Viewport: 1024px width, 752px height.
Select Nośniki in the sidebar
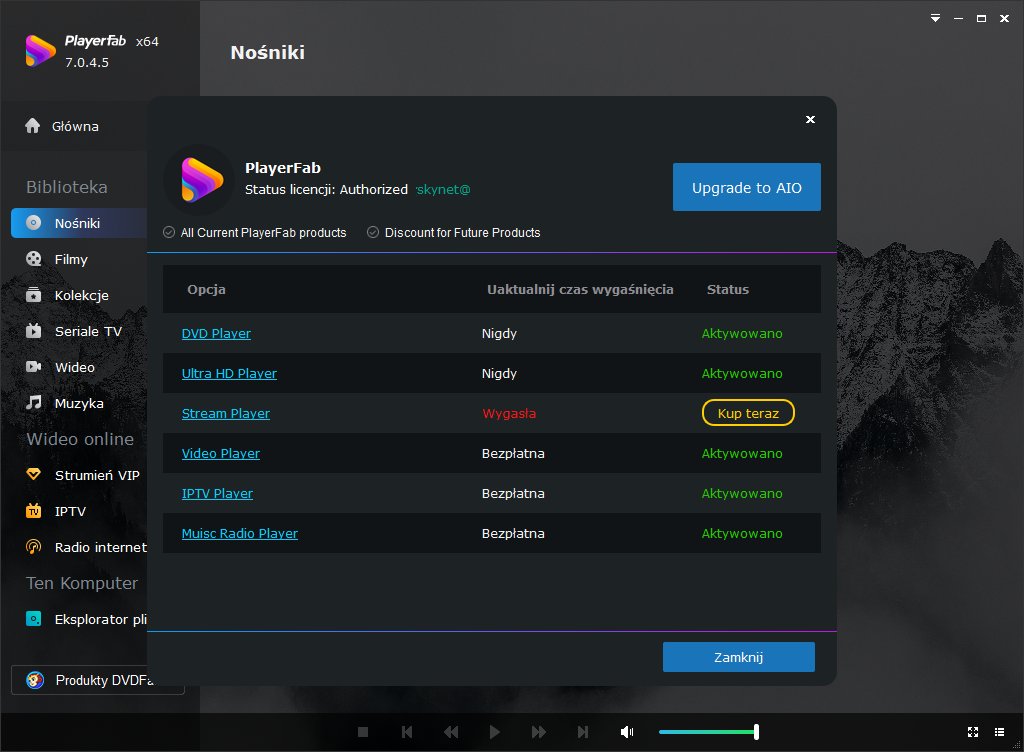(x=77, y=223)
